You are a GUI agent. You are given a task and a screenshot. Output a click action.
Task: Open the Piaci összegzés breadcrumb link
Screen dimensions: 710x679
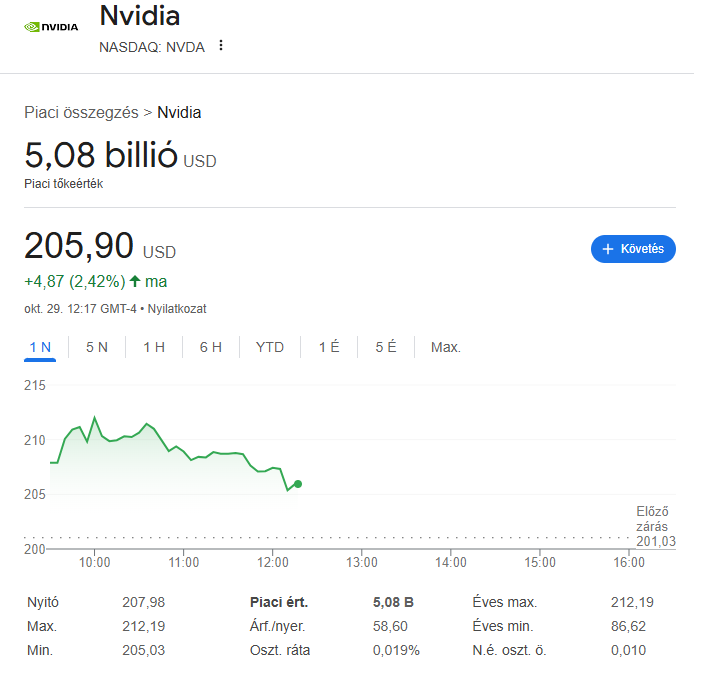pos(81,113)
